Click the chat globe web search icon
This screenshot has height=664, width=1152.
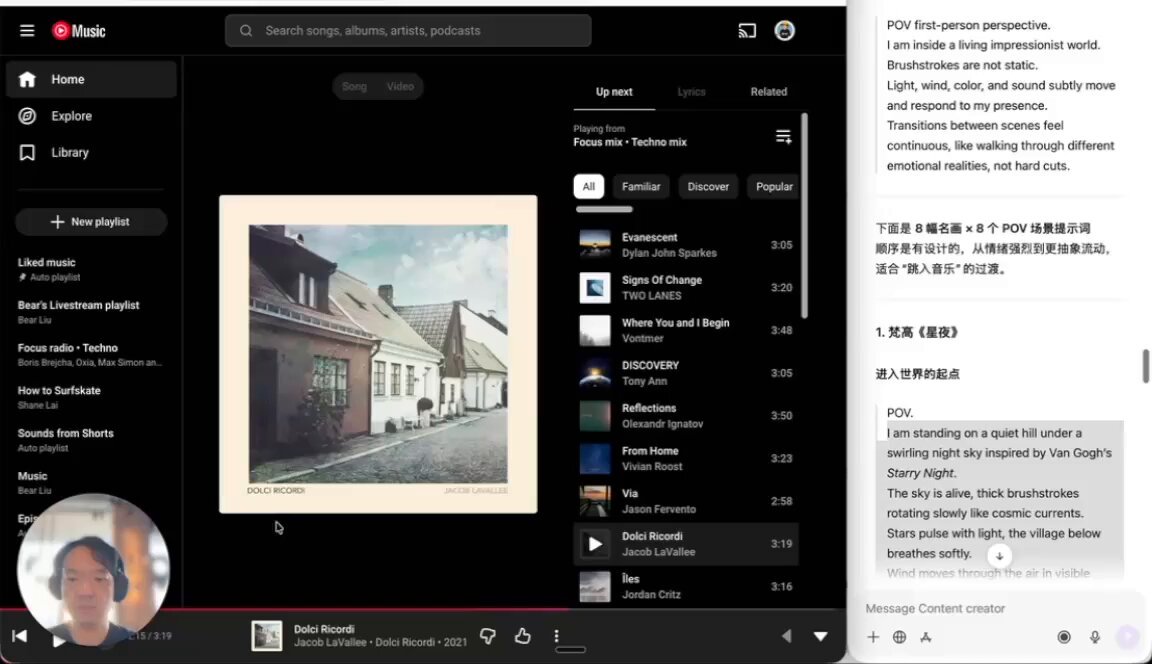(x=899, y=637)
